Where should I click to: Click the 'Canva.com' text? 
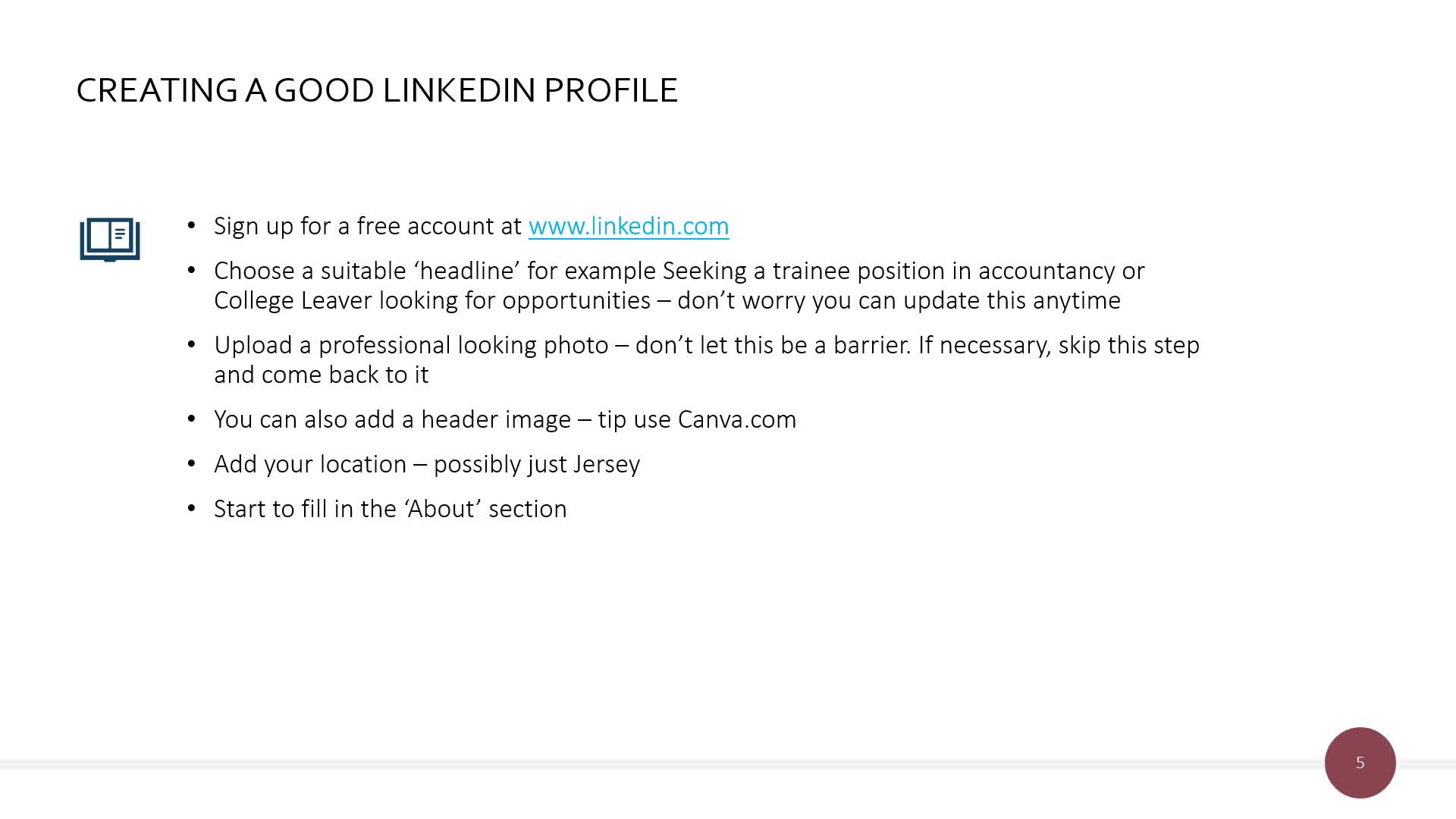click(x=737, y=419)
